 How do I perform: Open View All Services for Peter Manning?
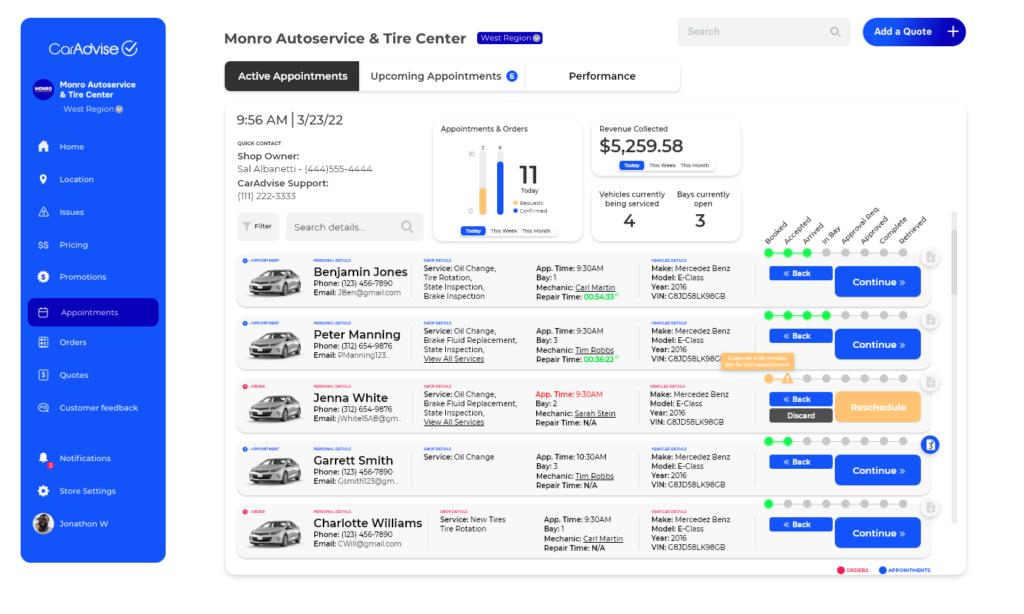454,359
